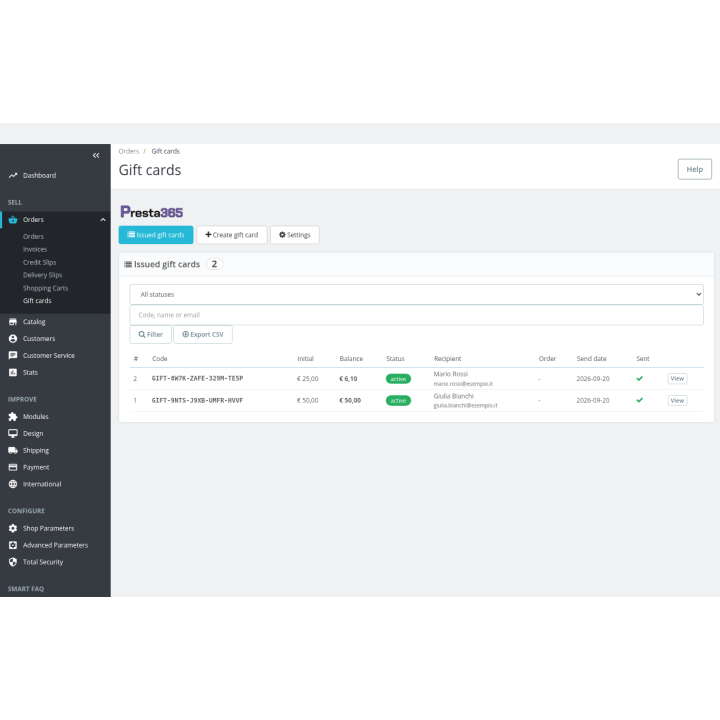The width and height of the screenshot is (720, 720).
Task: Click the Filter button
Action: 151,334
